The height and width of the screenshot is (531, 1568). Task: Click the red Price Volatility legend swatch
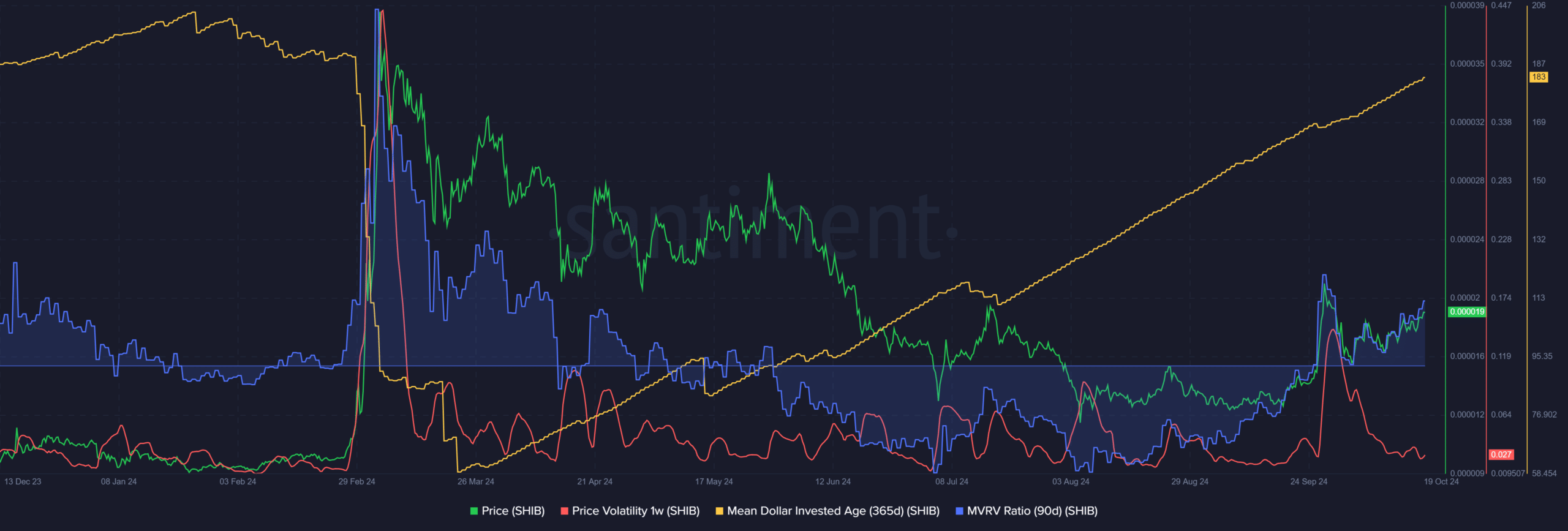pos(565,511)
